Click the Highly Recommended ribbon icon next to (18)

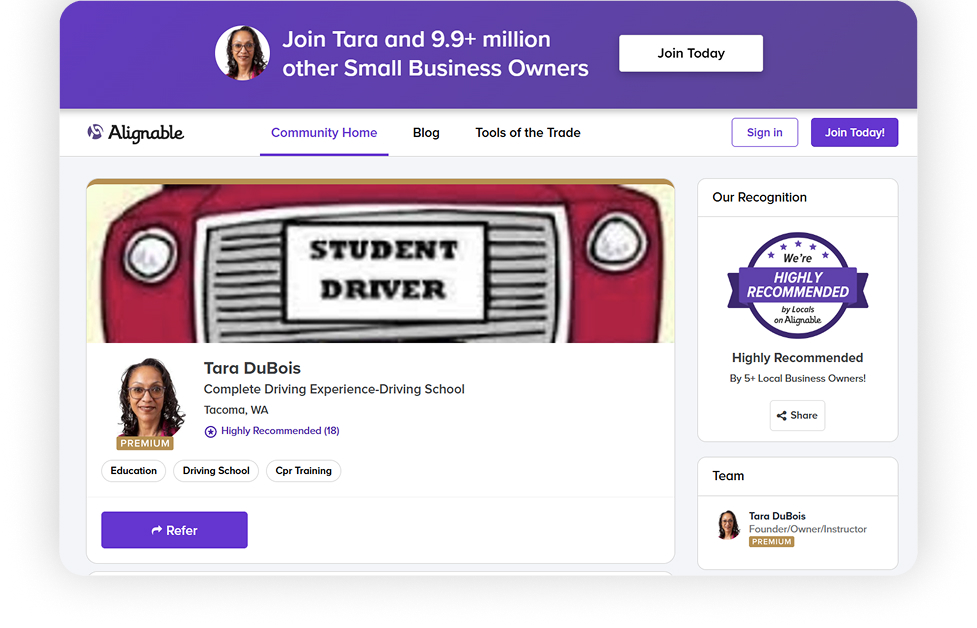pos(210,430)
